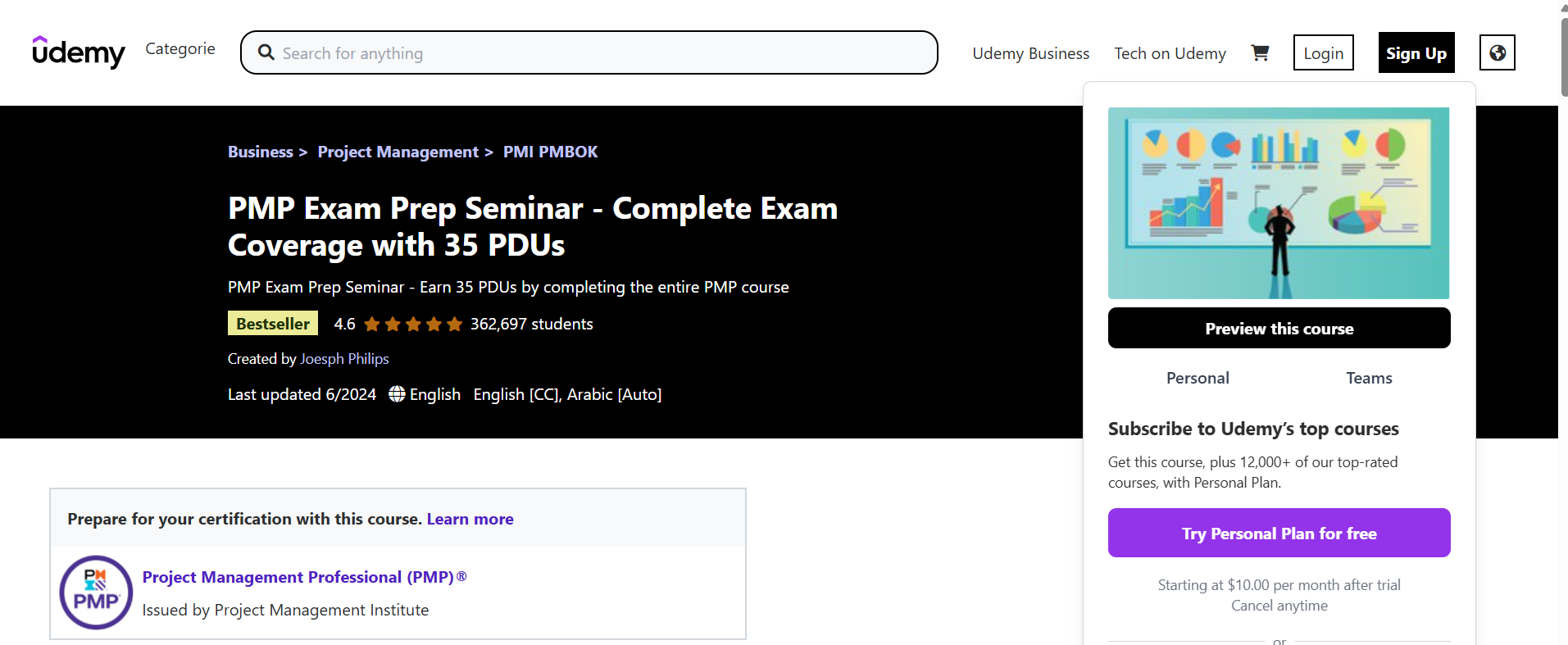Open Tech on Udemy link
This screenshot has height=645, width=1568.
(1170, 53)
